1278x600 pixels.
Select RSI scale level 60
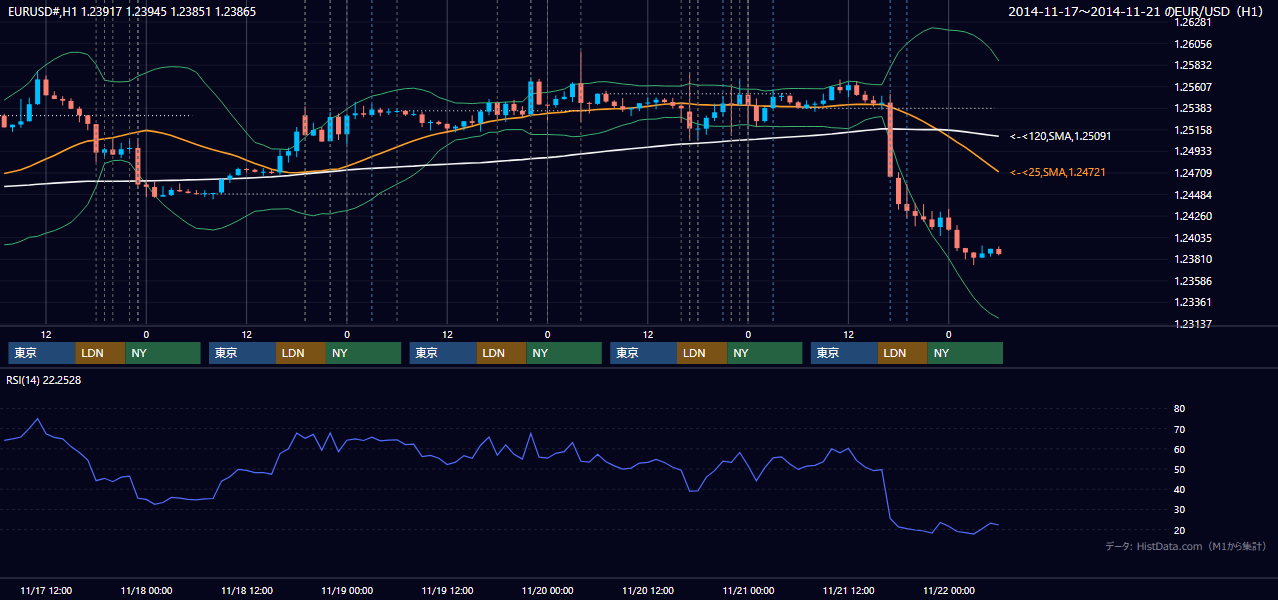point(1179,449)
